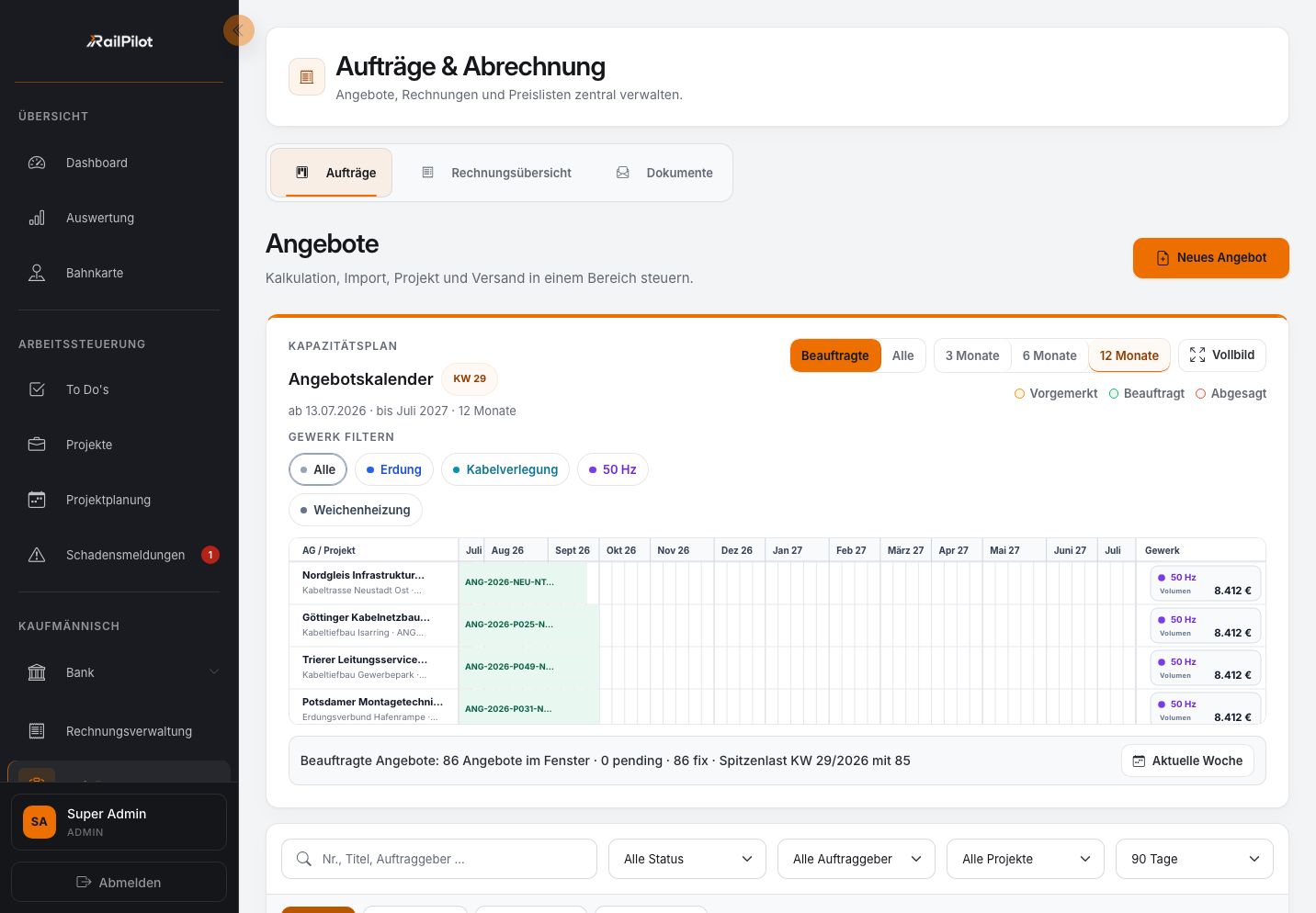The width and height of the screenshot is (1316, 913).
Task: Click the ANG-2026-P049-N timeline bar
Action: (x=529, y=667)
